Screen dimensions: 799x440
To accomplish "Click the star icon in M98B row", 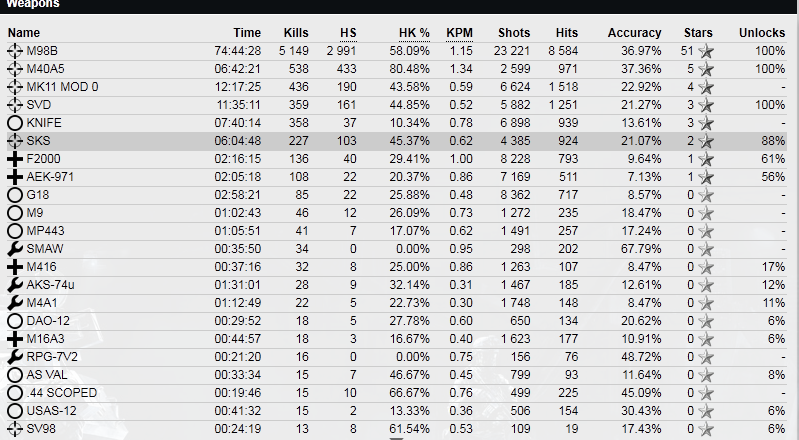I will (706, 51).
